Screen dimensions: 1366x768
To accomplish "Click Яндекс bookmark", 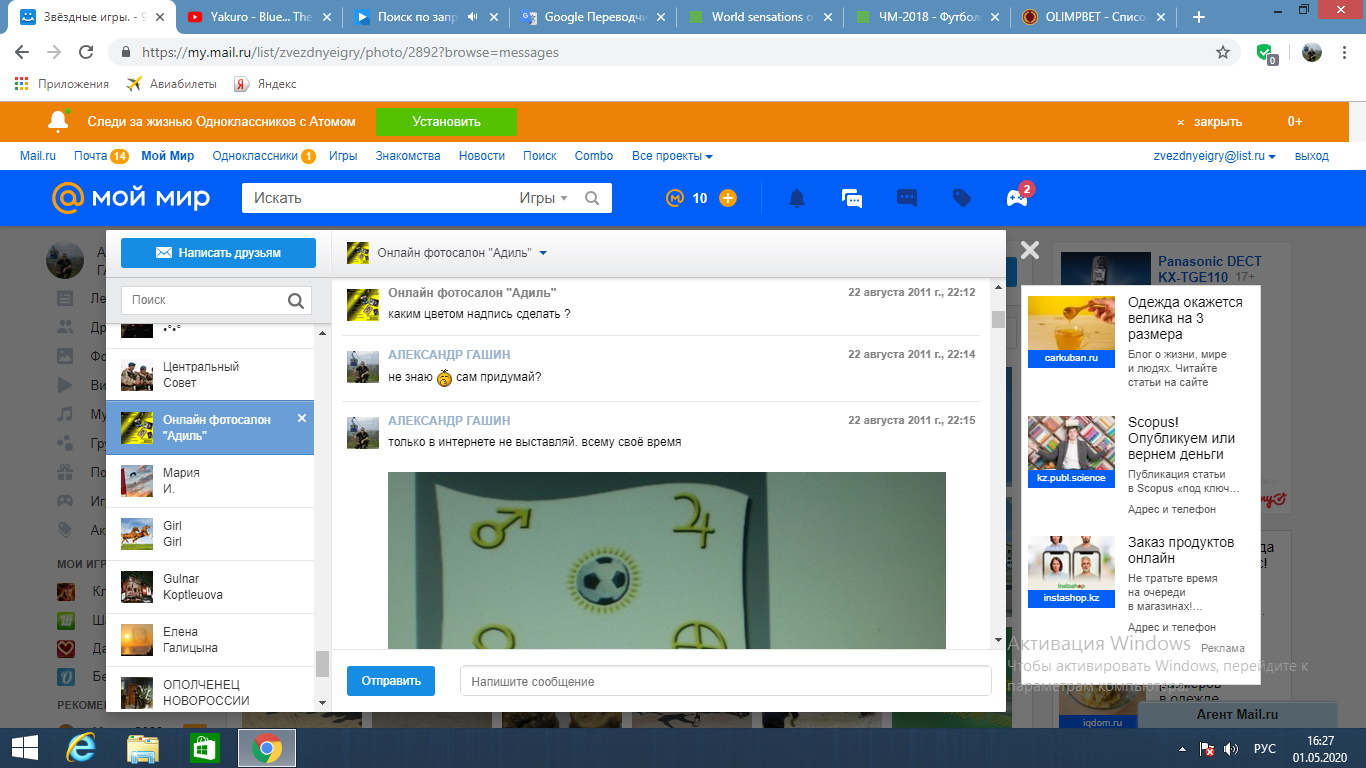I will 265,84.
